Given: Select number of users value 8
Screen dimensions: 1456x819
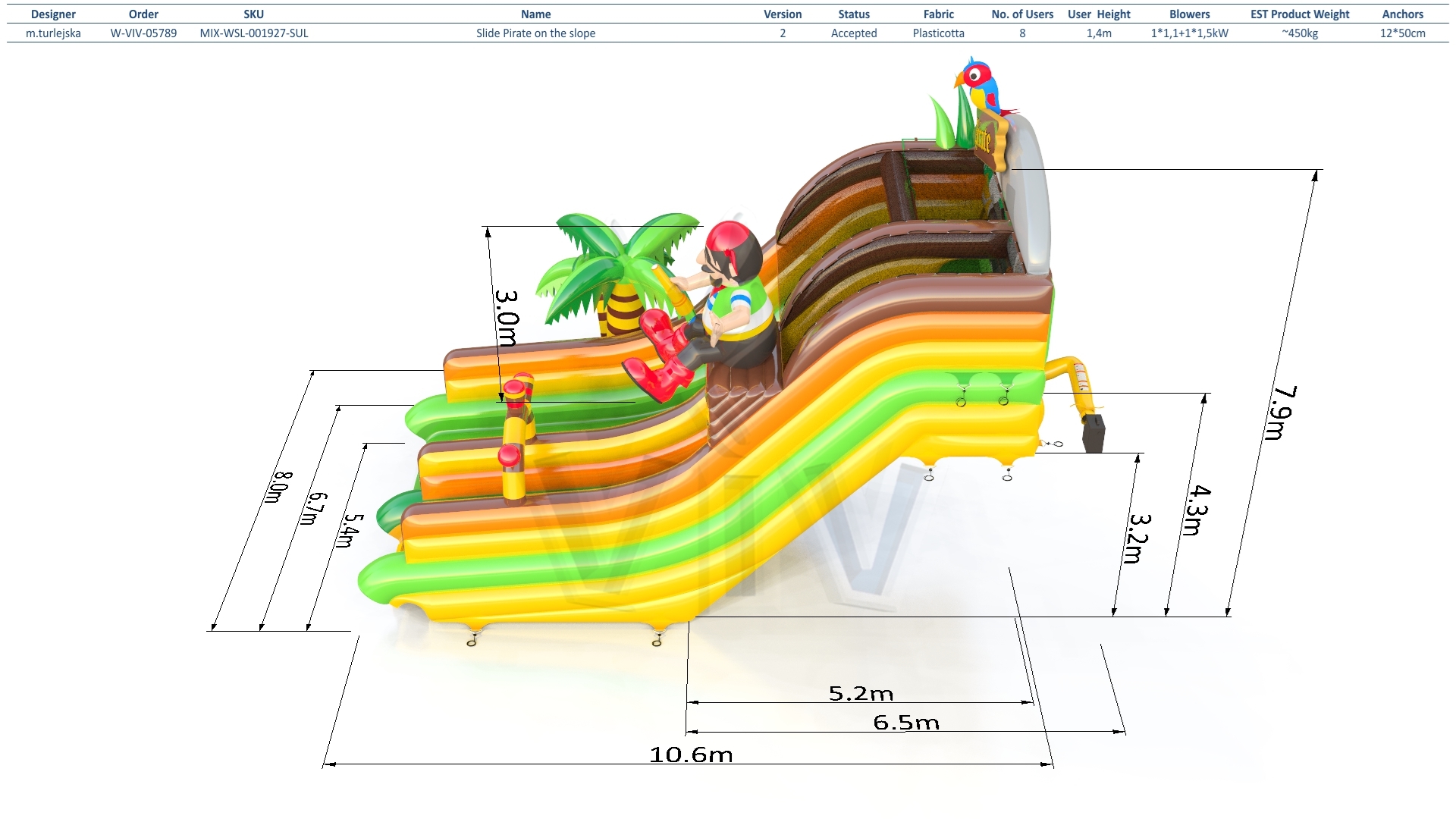Looking at the screenshot, I should [1022, 33].
